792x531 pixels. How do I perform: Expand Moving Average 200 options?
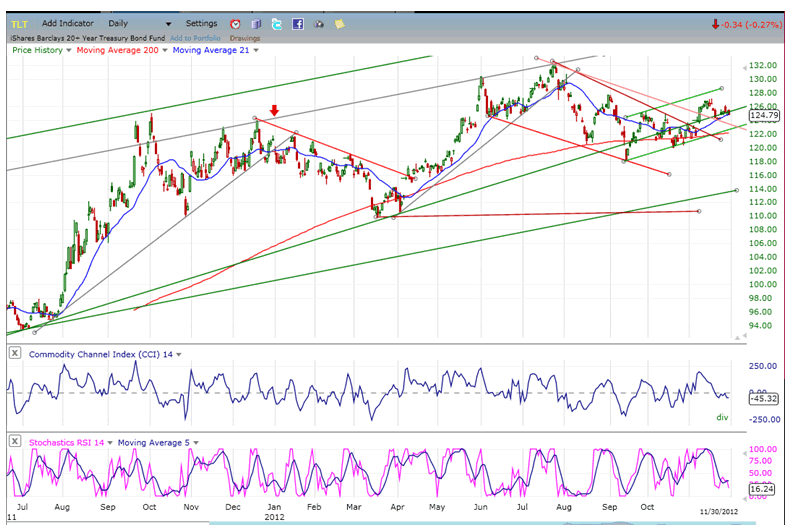coord(163,50)
